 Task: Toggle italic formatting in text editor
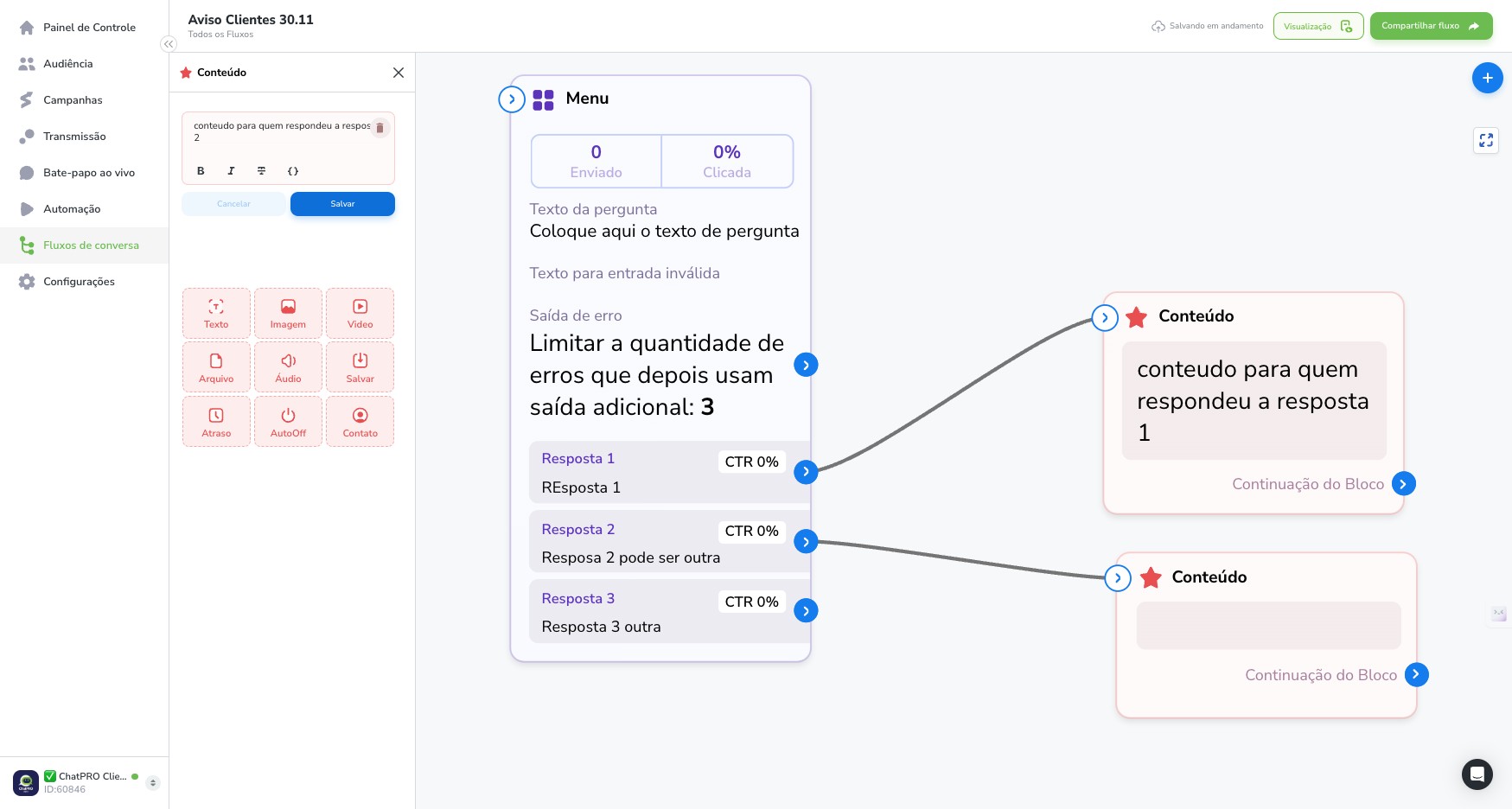[x=231, y=171]
